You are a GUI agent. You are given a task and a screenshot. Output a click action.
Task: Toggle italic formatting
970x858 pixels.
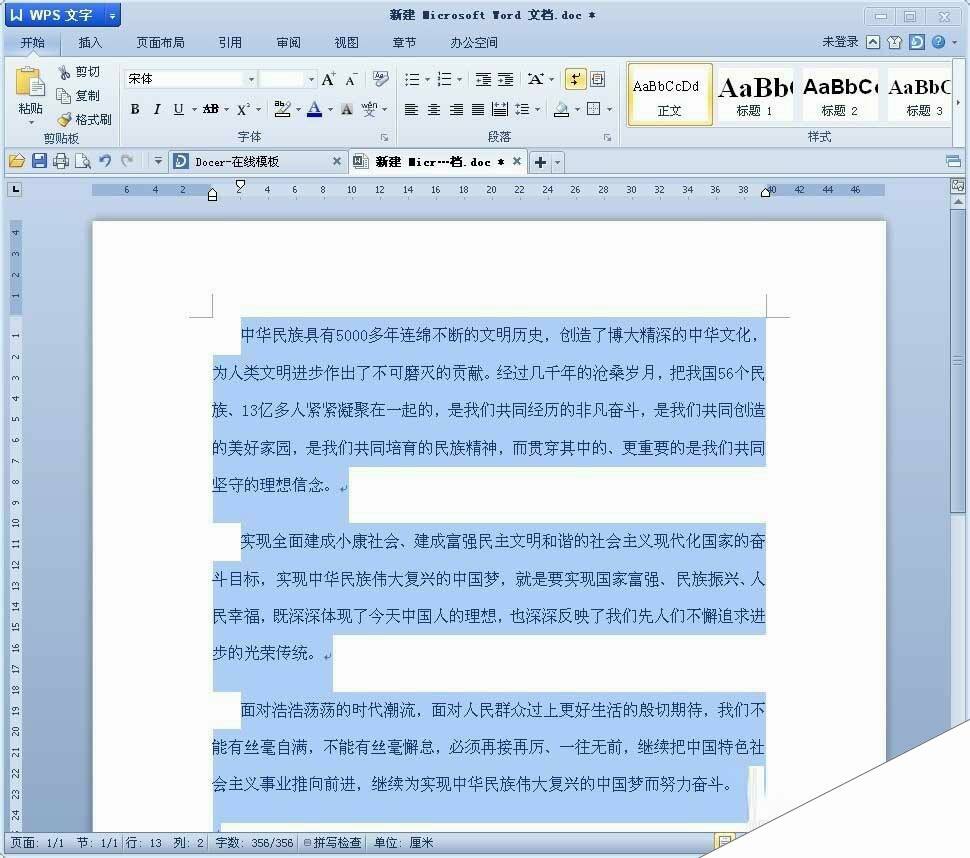pyautogui.click(x=157, y=109)
